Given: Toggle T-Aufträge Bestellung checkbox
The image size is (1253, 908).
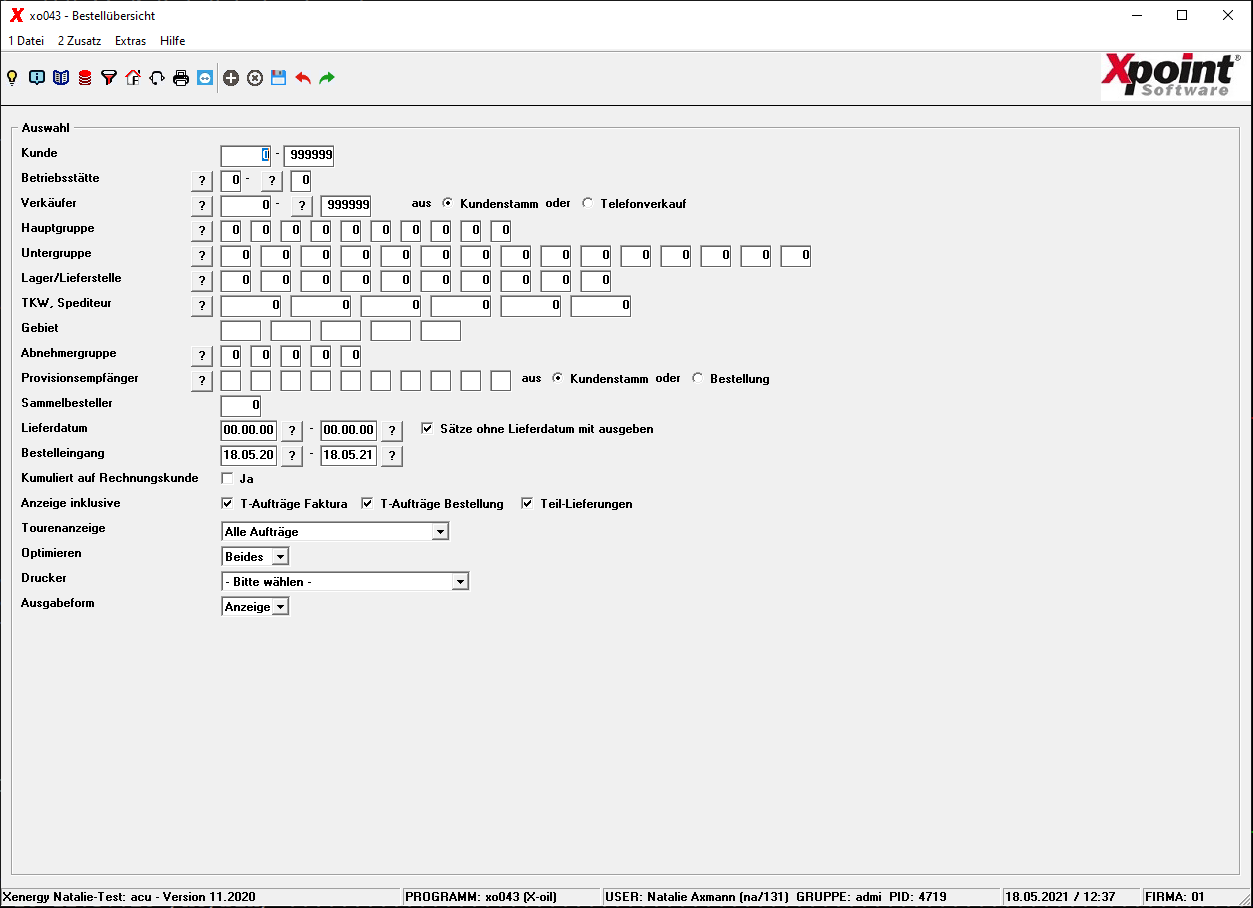Looking at the screenshot, I should tap(367, 503).
